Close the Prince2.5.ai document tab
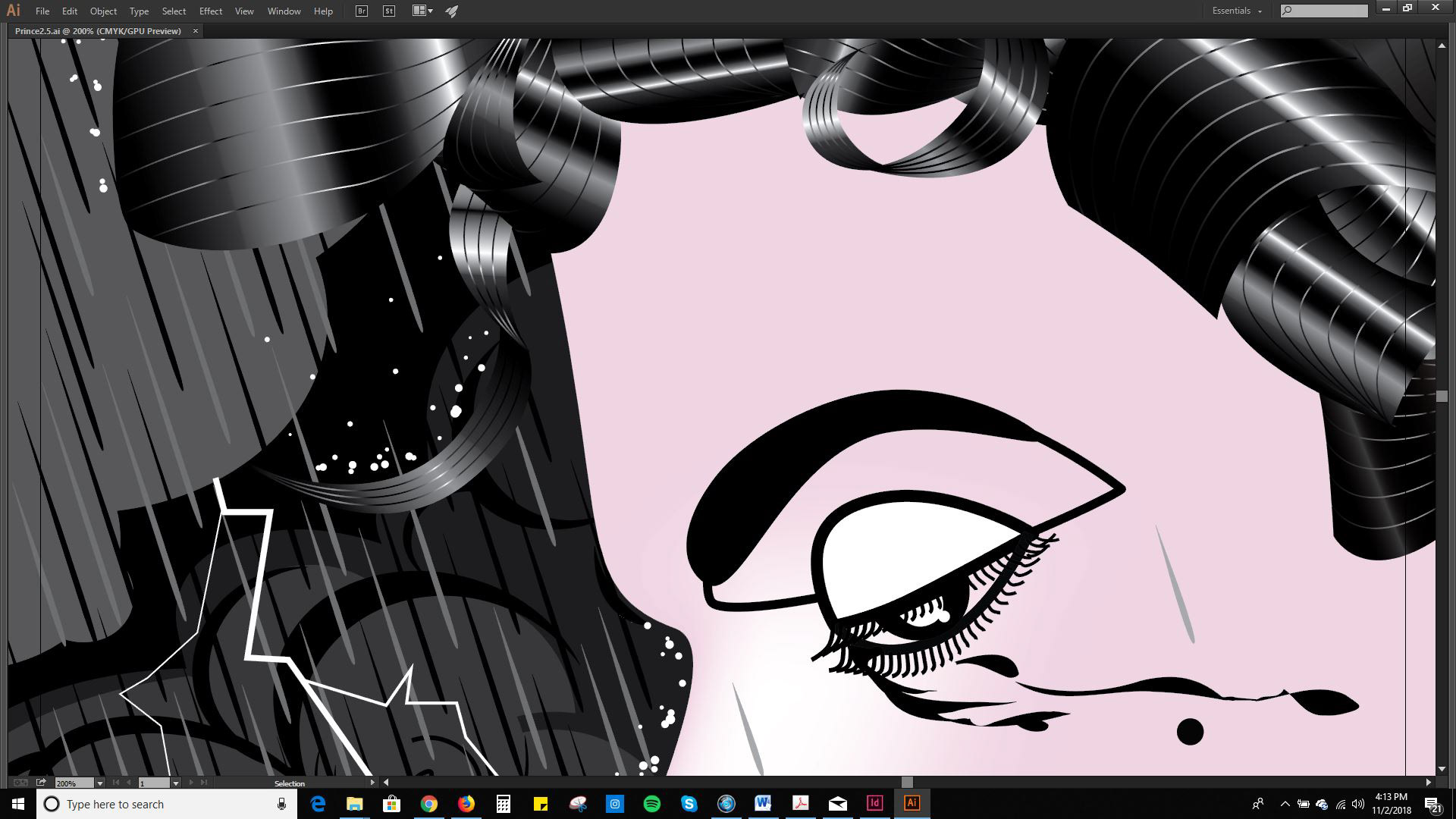The height and width of the screenshot is (819, 1456). coord(196,31)
